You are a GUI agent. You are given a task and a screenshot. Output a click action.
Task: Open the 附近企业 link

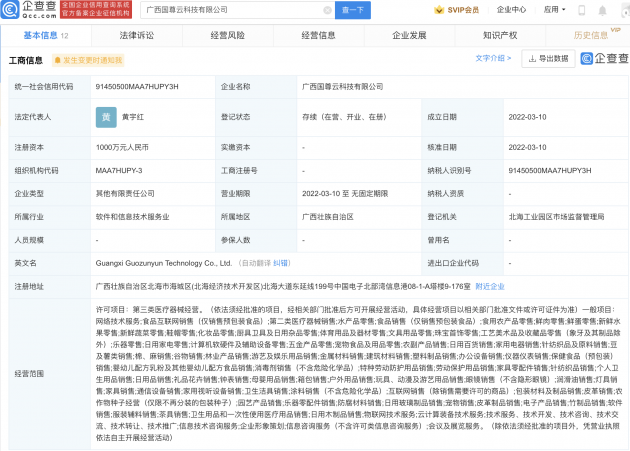tap(490, 287)
